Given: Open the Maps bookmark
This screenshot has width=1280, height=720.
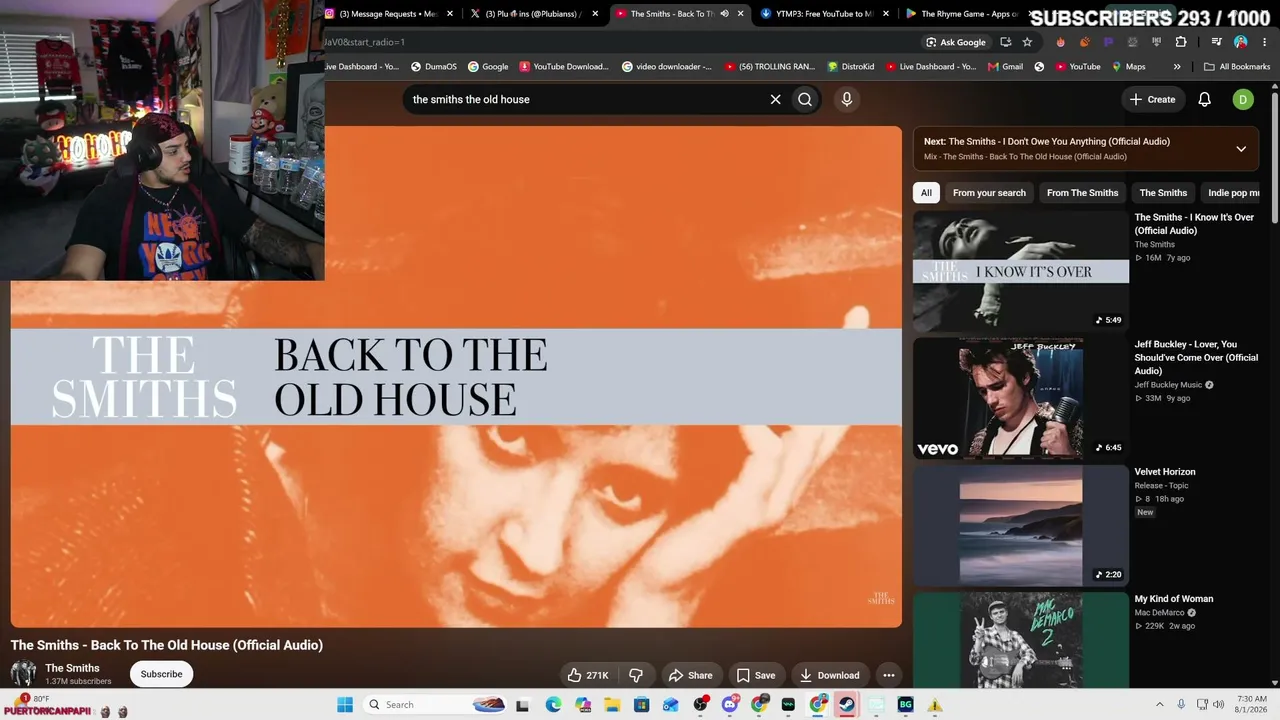Looking at the screenshot, I should [x=1127, y=67].
